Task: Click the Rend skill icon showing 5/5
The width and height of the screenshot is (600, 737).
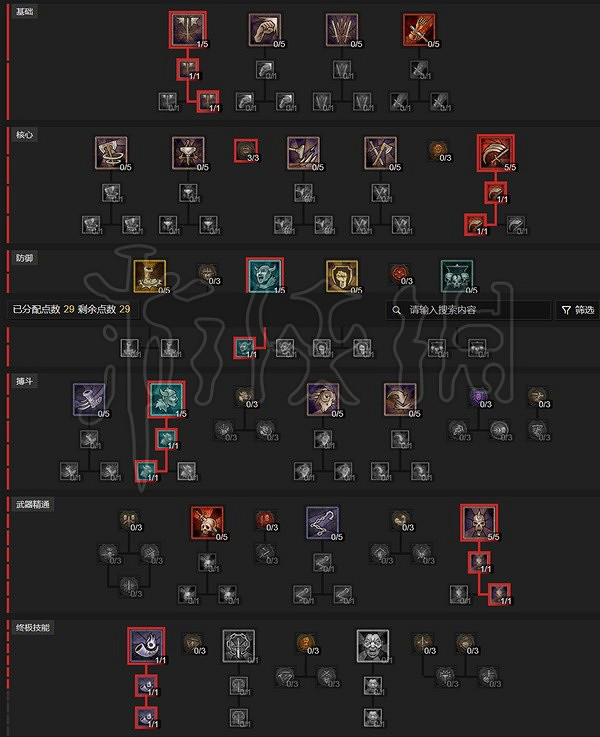Action: pyautogui.click(x=496, y=153)
